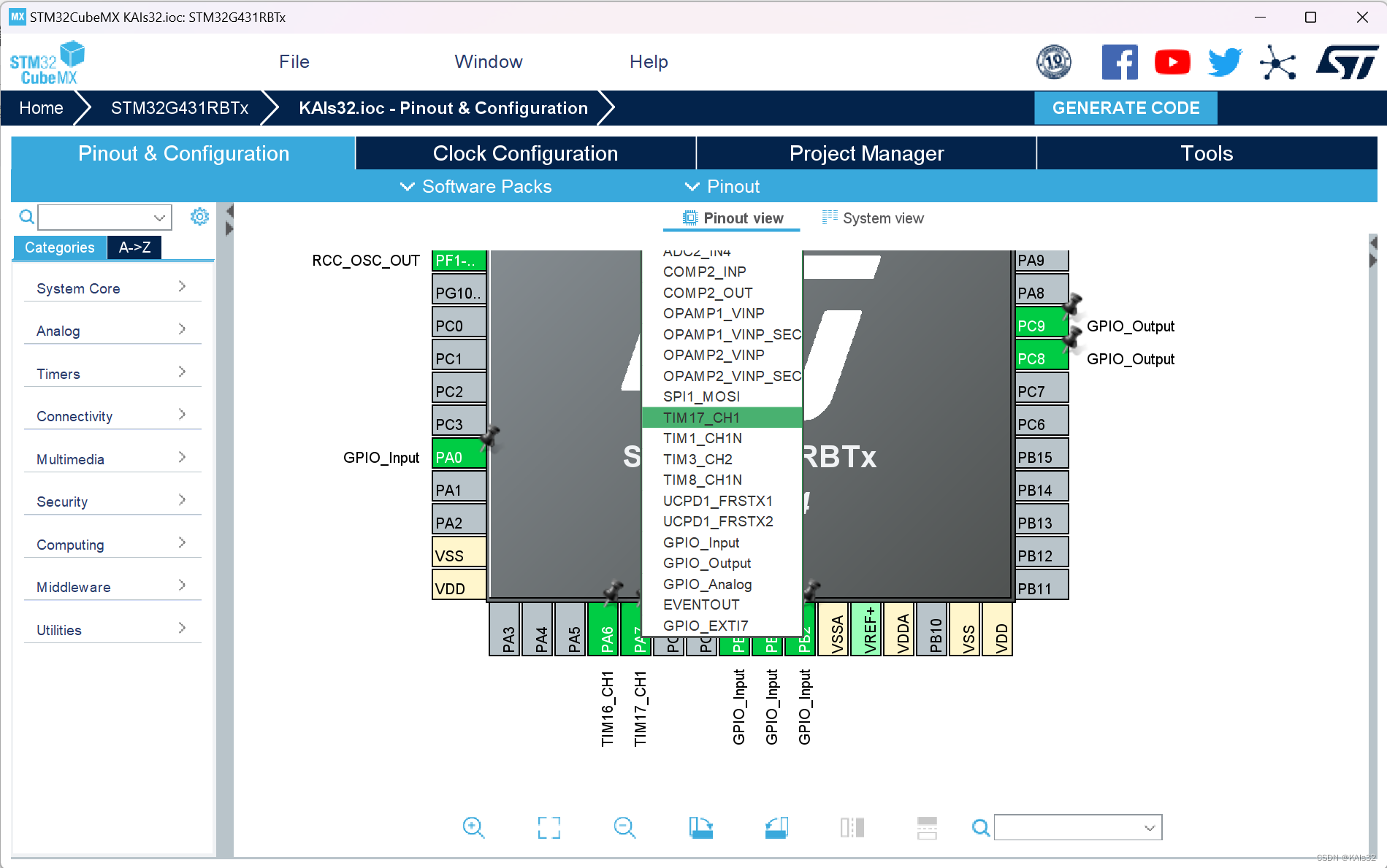Image resolution: width=1387 pixels, height=868 pixels.
Task: Collapse left panel with the arrow handle
Action: point(229,212)
